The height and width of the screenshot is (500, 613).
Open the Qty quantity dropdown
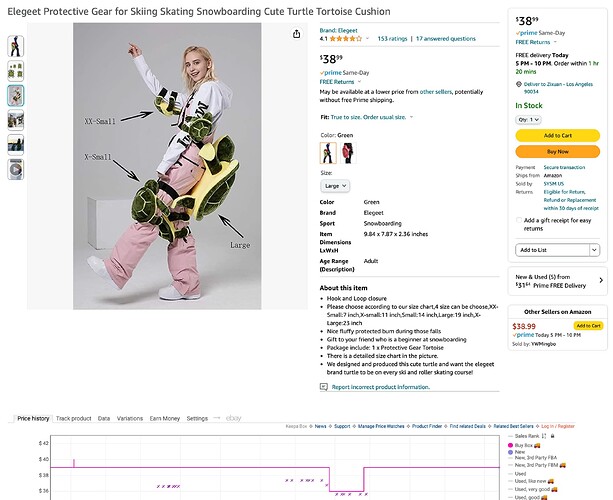tap(528, 120)
